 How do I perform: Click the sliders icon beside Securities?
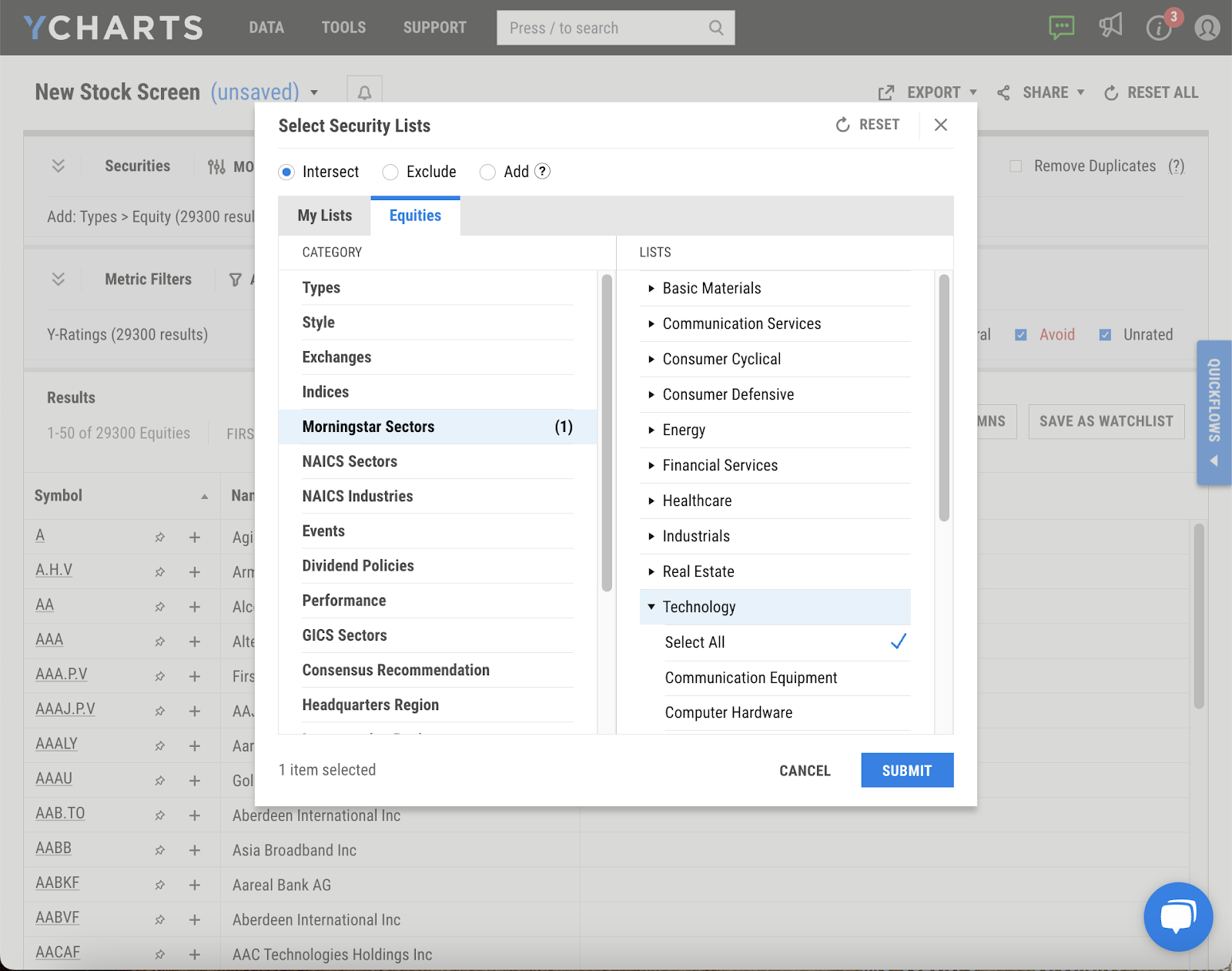coord(216,166)
